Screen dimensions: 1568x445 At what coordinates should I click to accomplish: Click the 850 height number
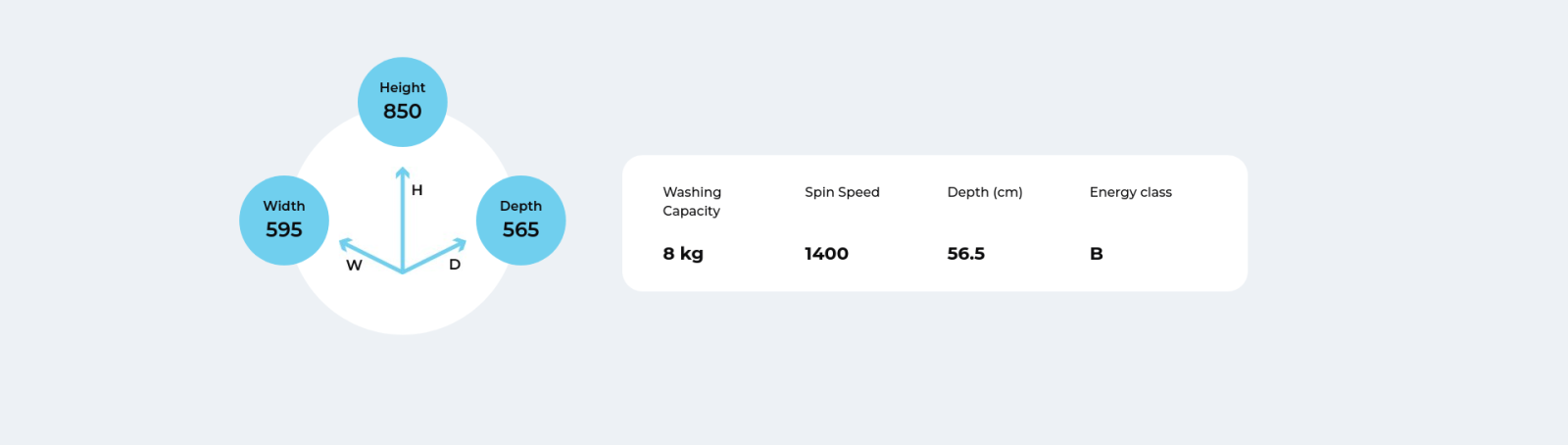click(403, 112)
